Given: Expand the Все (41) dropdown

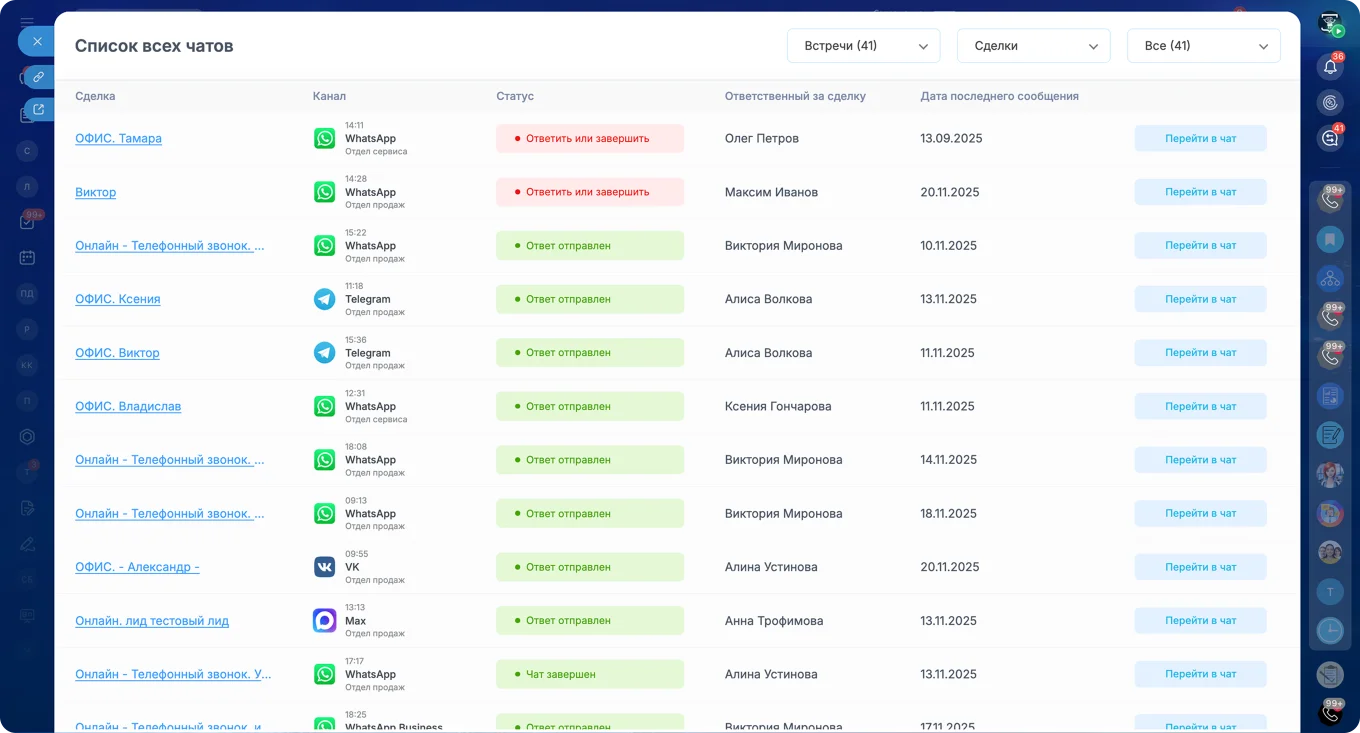Looking at the screenshot, I should pyautogui.click(x=1203, y=46).
